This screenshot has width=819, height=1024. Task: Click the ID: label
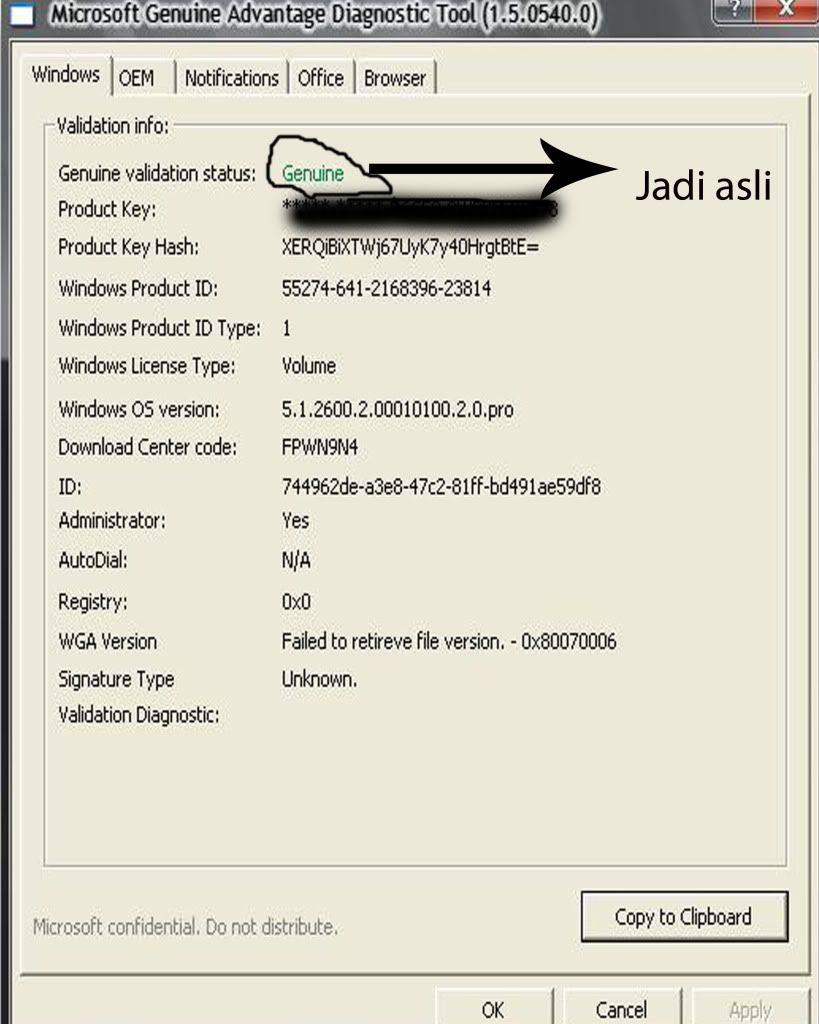[70, 487]
